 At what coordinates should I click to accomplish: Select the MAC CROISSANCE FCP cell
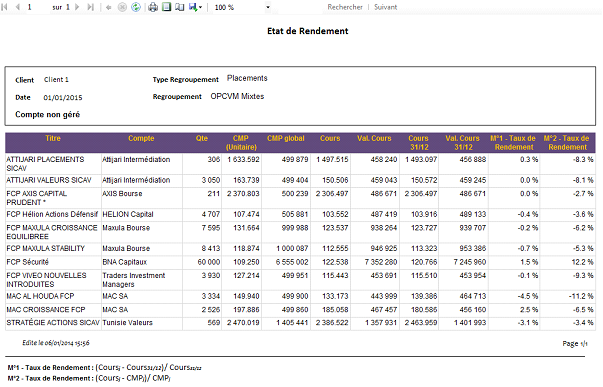[x=53, y=310]
